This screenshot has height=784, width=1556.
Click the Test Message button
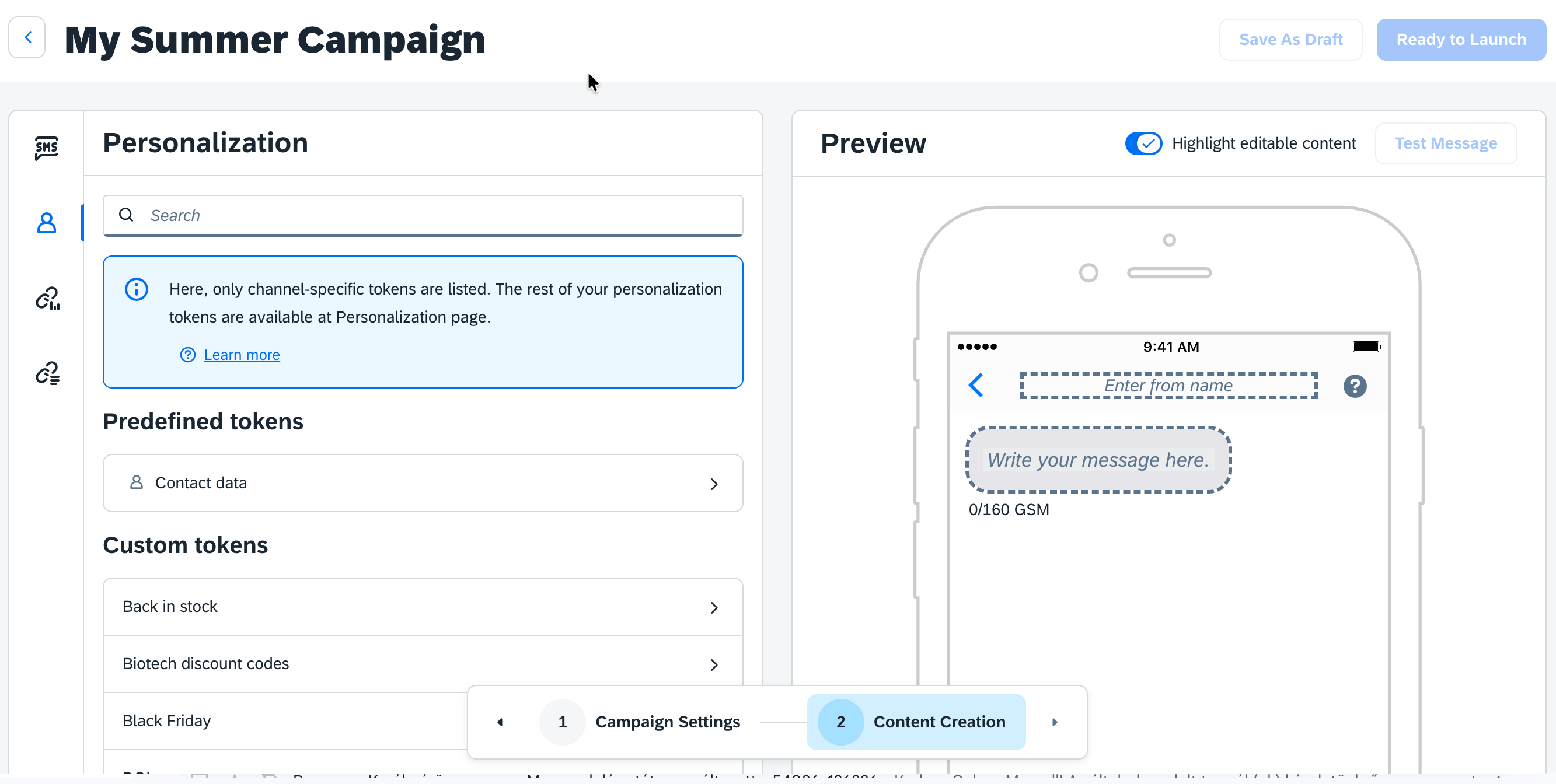[1445, 143]
